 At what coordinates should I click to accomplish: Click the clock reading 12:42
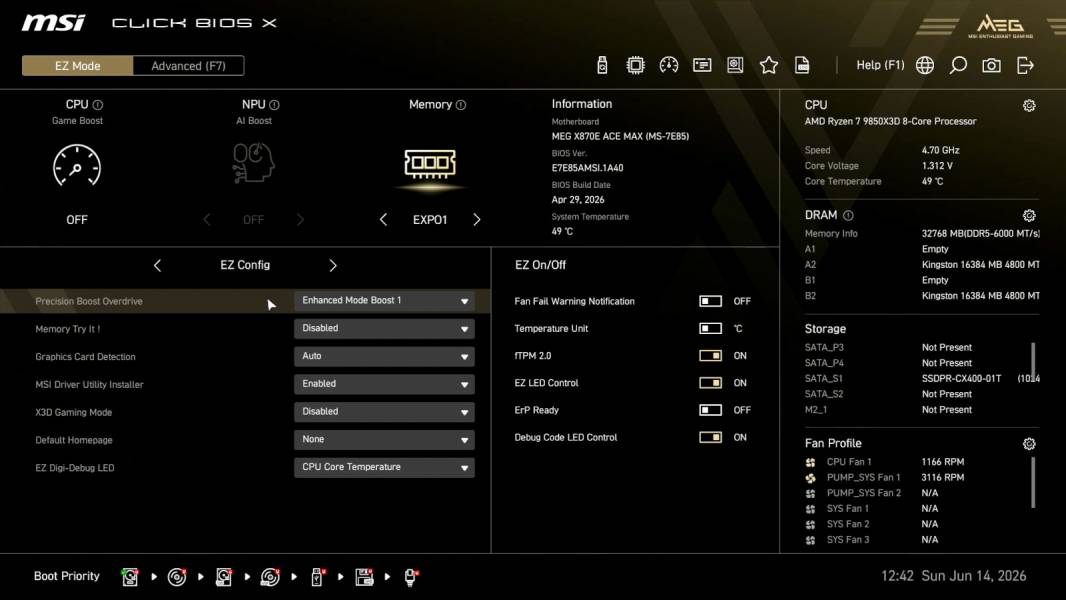pos(897,576)
